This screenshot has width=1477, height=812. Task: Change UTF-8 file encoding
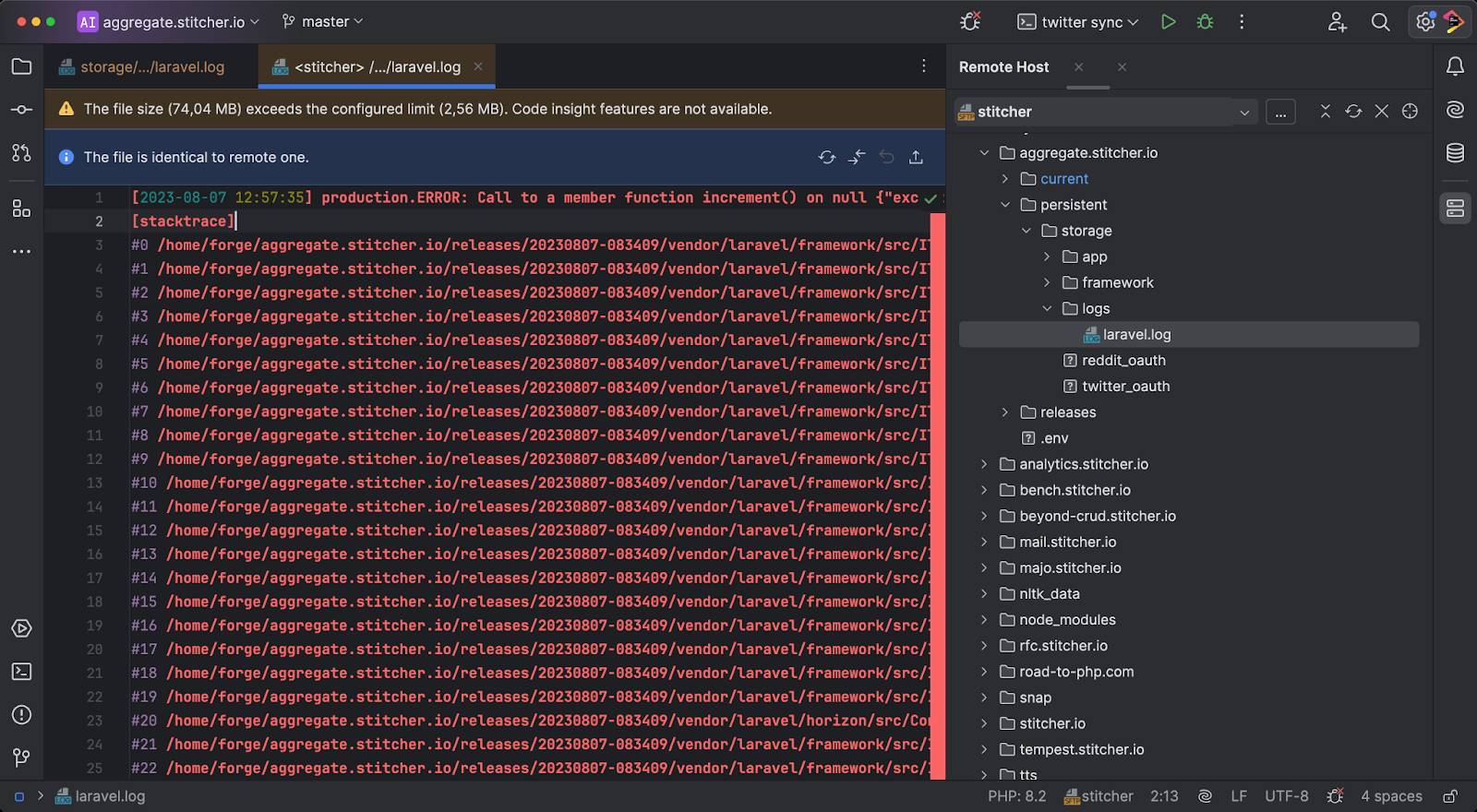(x=1286, y=796)
